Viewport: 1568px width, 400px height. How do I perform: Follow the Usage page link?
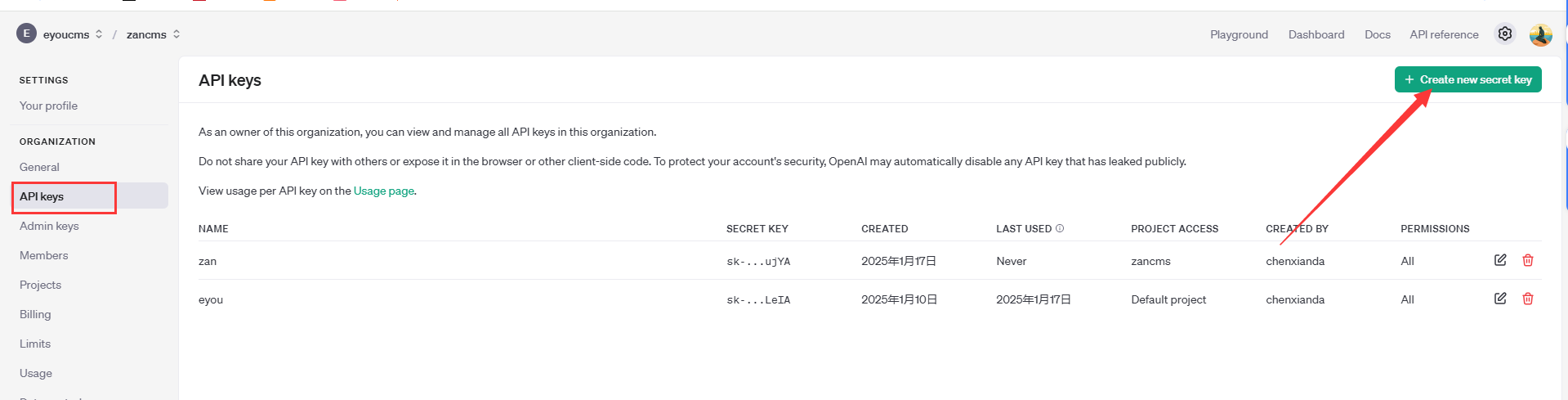point(383,191)
